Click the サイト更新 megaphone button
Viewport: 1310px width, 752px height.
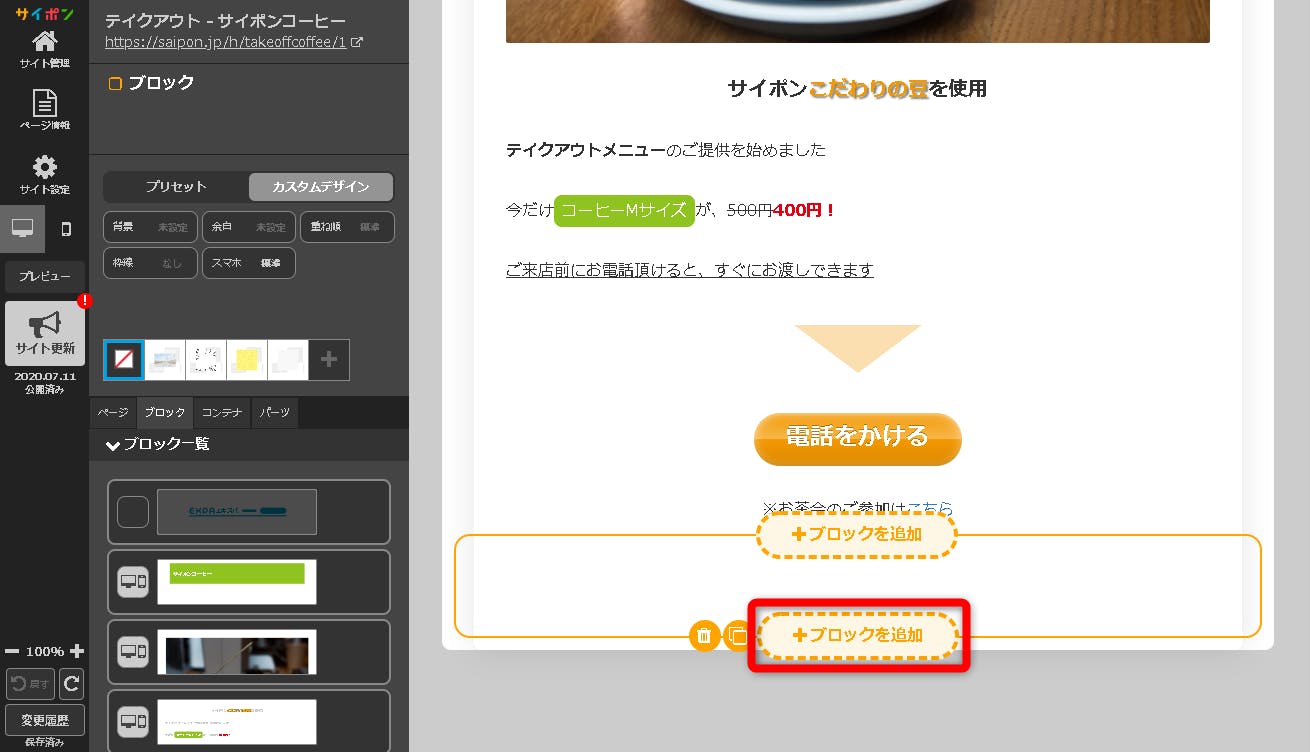(45, 333)
